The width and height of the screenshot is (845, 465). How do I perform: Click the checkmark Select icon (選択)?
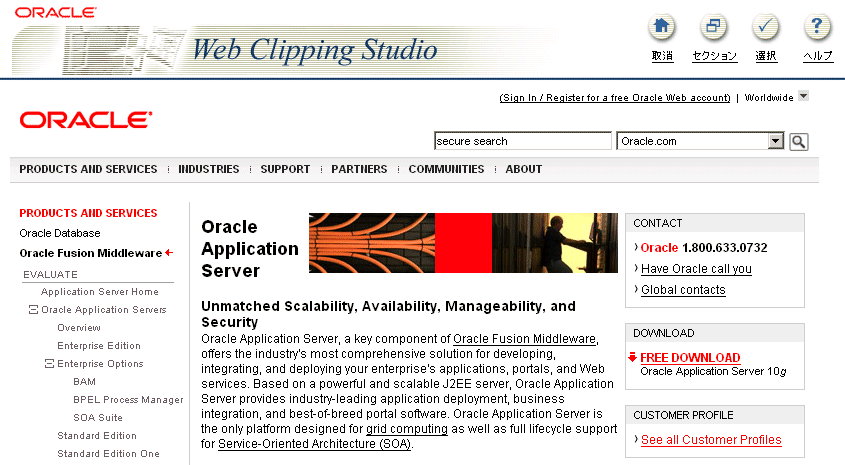click(x=765, y=27)
